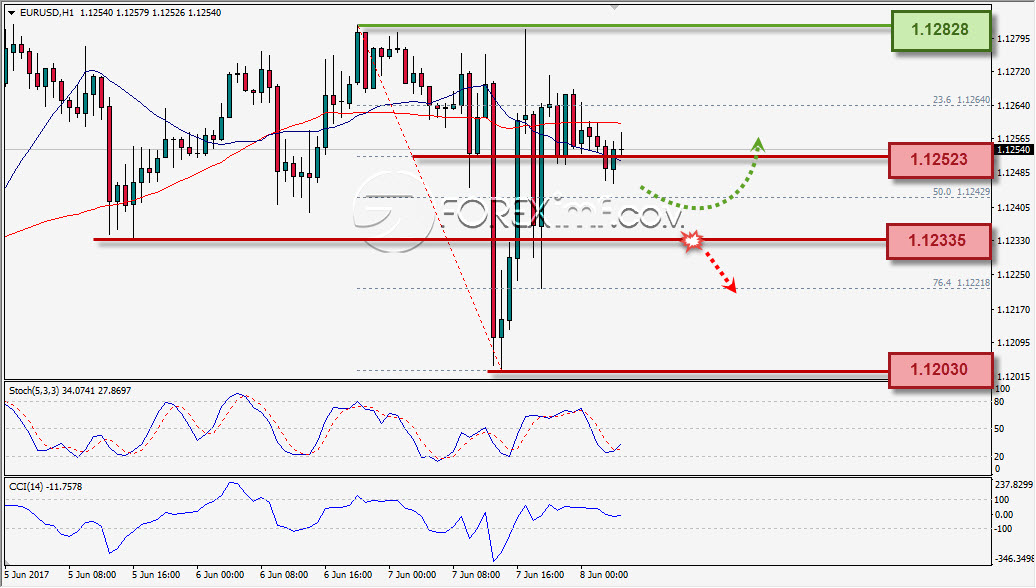
Task: Click CCI scale value 237.8299
Action: [x=1014, y=485]
